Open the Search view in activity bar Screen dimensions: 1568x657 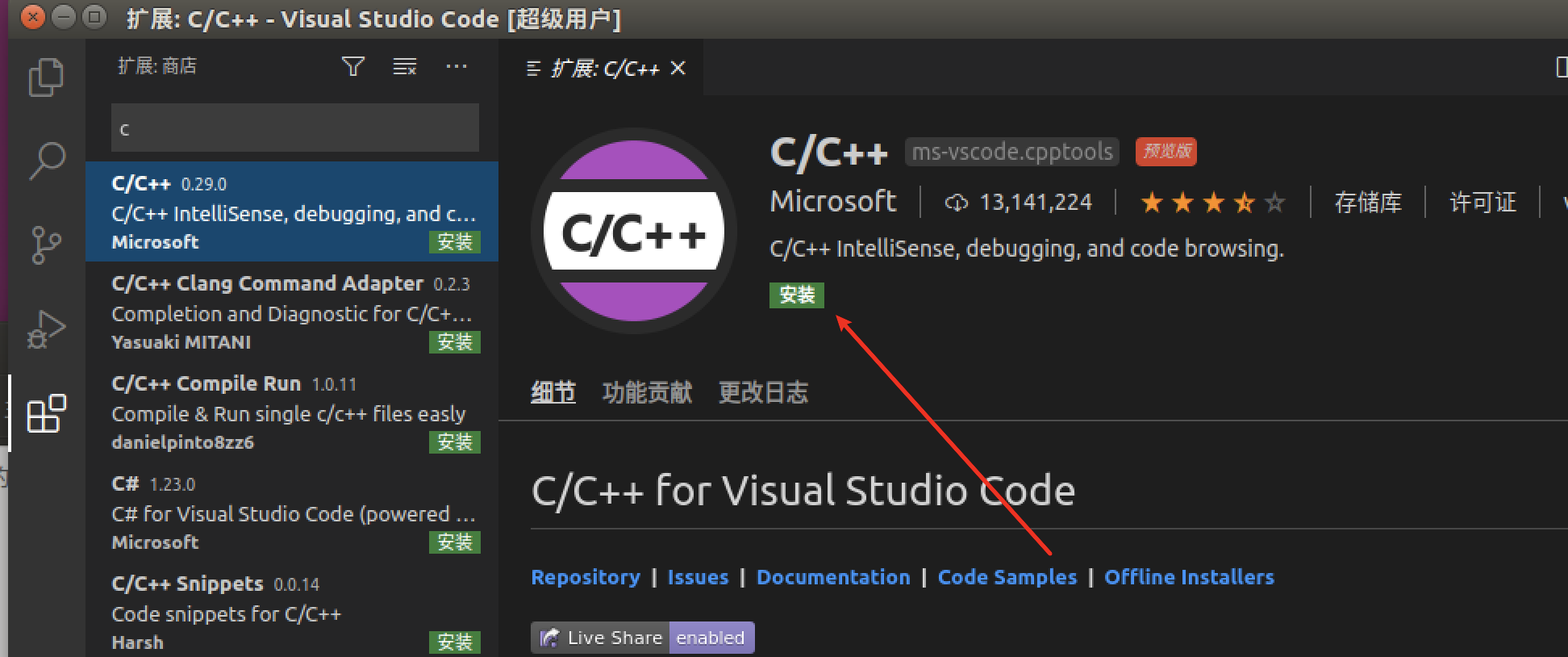[46, 161]
